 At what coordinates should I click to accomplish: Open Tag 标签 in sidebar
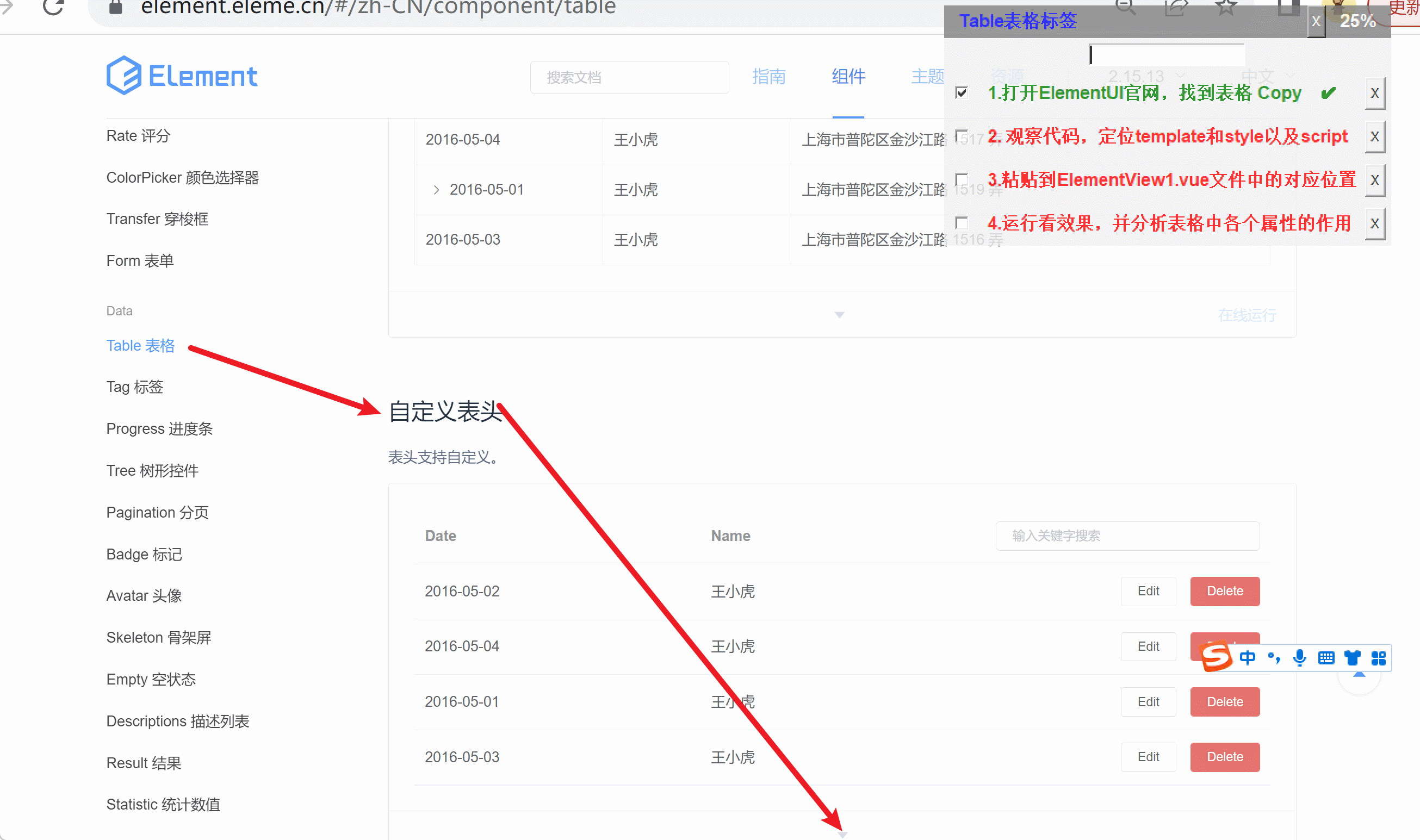(135, 387)
